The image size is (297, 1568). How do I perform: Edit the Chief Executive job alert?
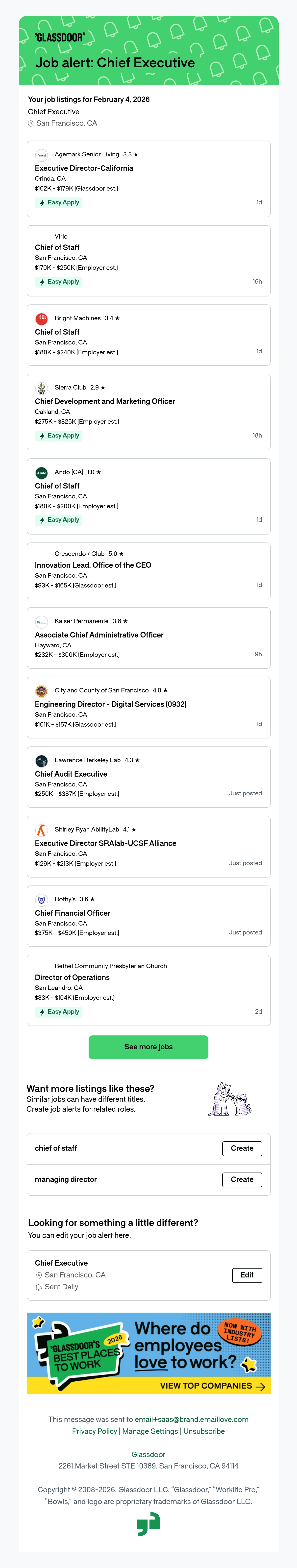pos(247,1275)
